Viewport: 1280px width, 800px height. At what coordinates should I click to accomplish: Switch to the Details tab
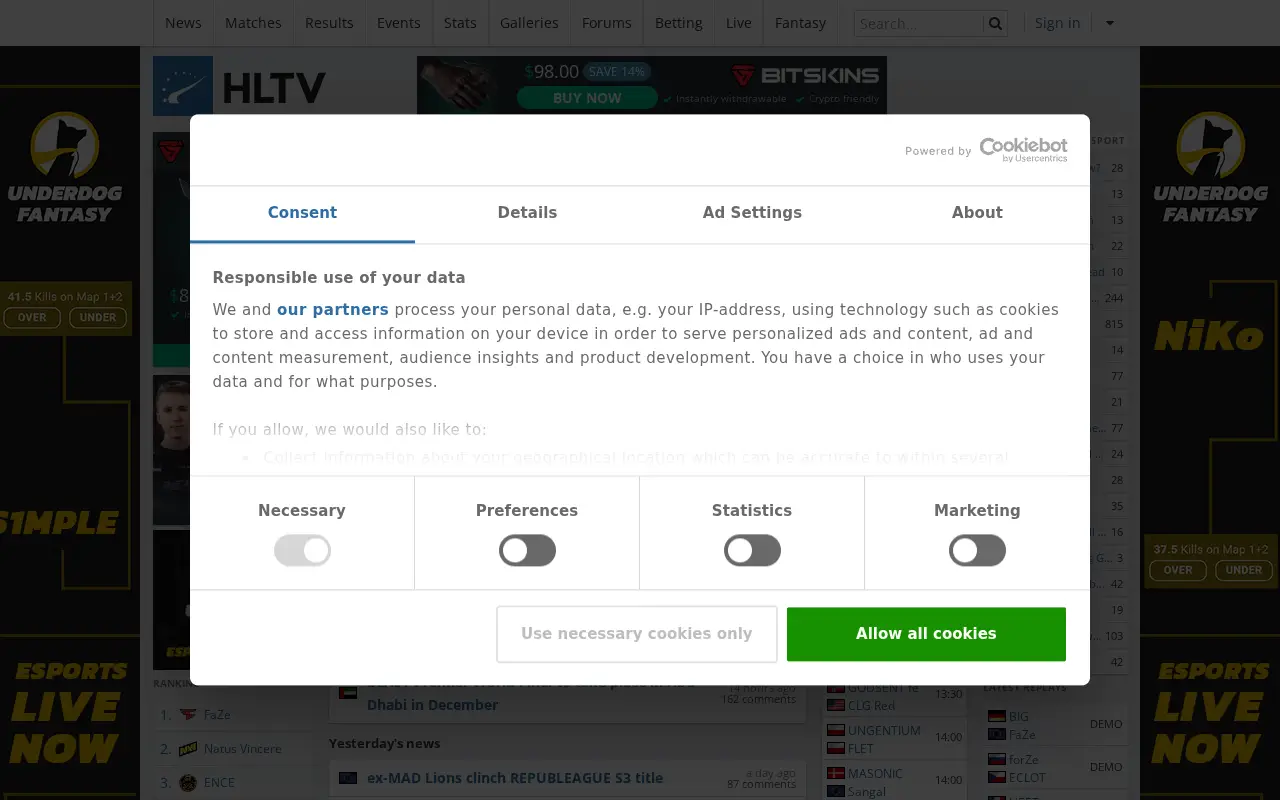[527, 213]
